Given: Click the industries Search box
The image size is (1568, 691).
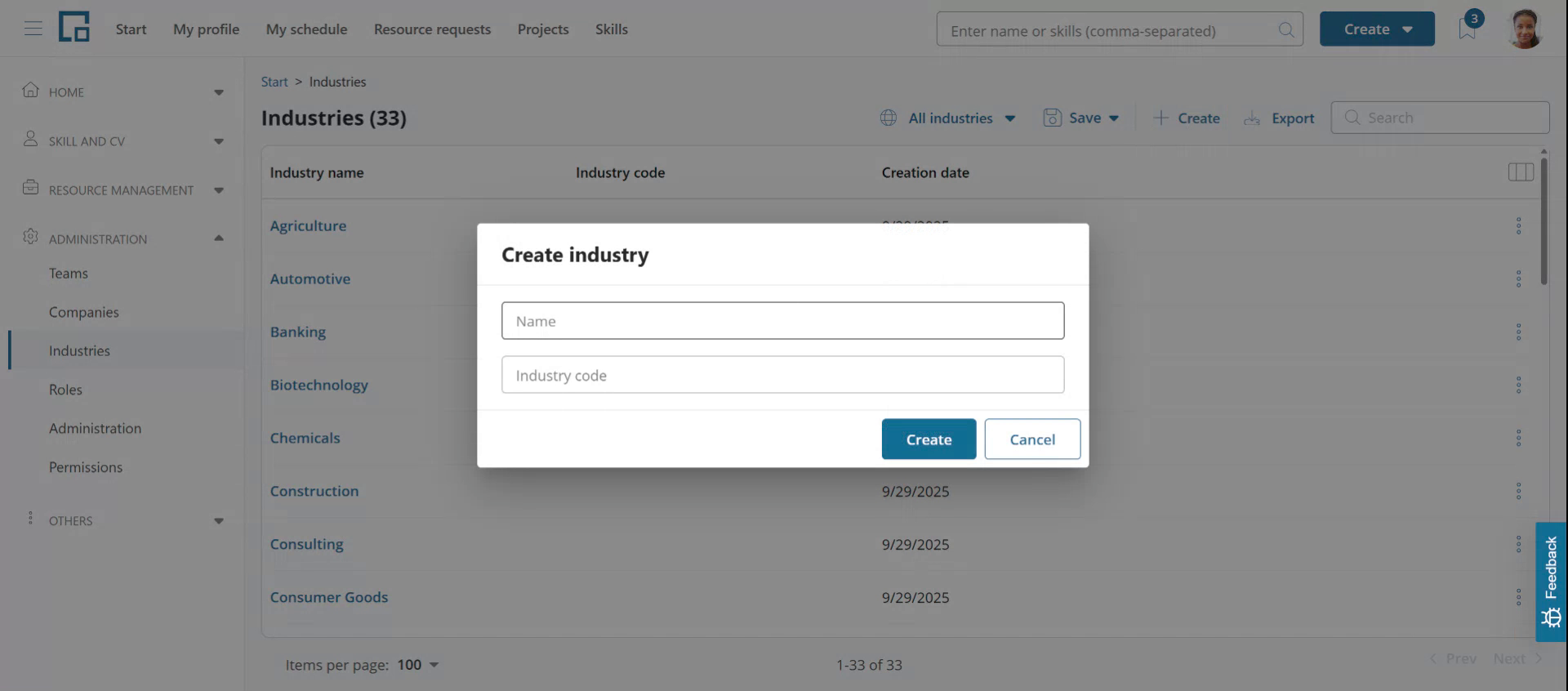Looking at the screenshot, I should click(x=1440, y=118).
